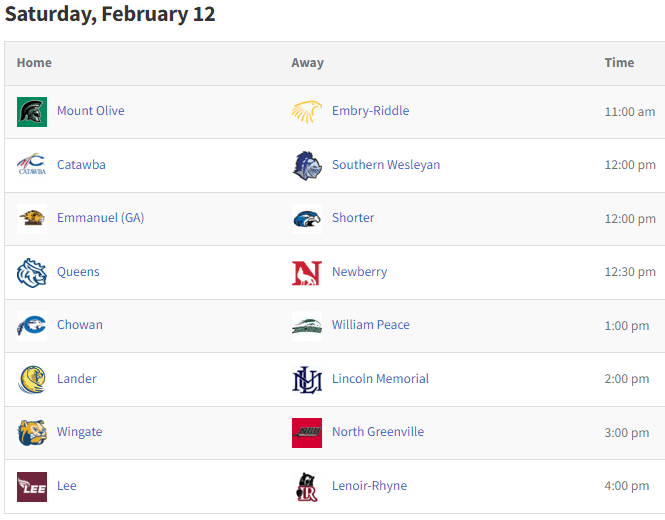Open the William Peace team link
665x520 pixels.
tap(371, 325)
